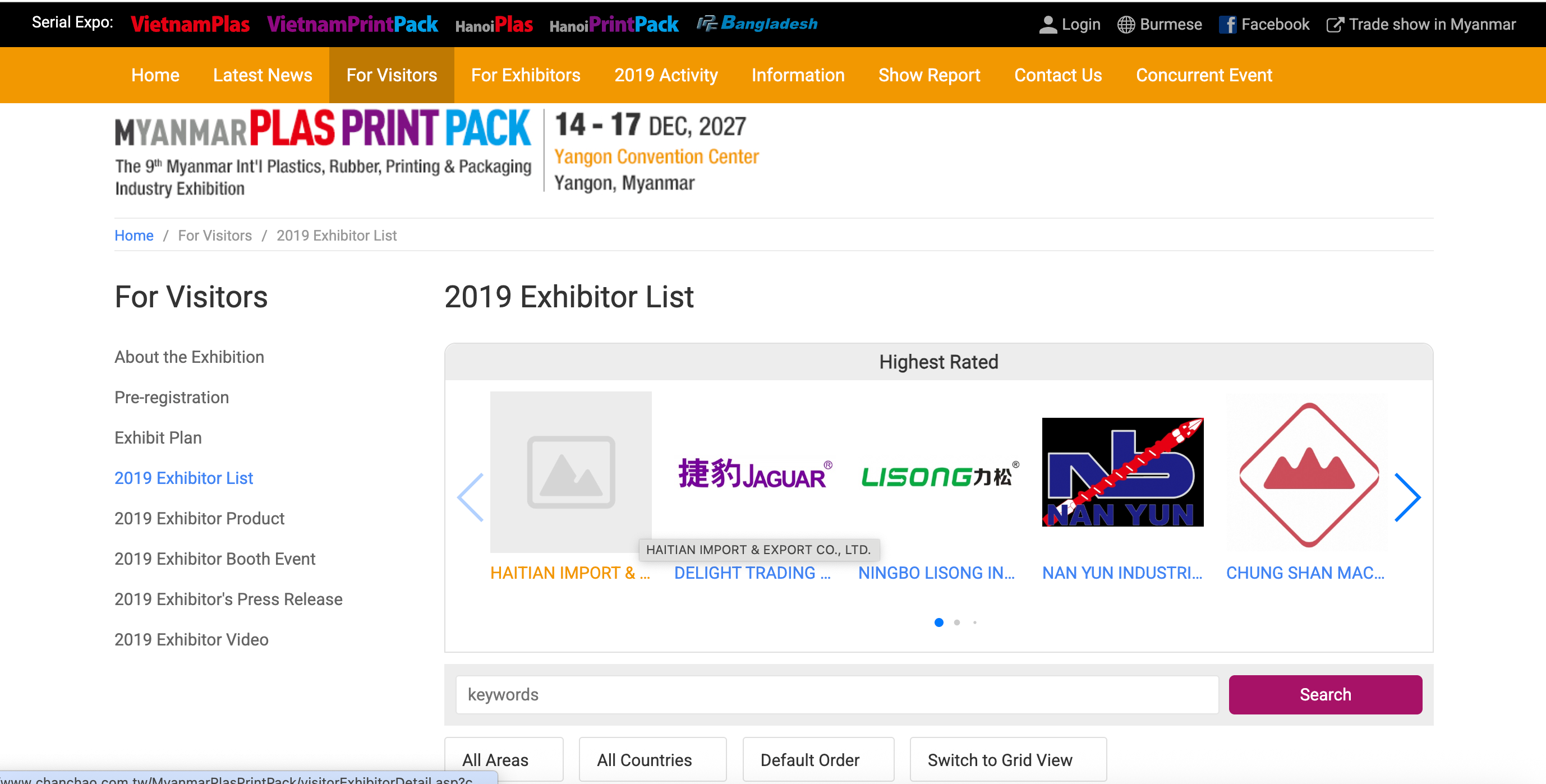The width and height of the screenshot is (1546, 784).
Task: Click the VietnamPlas expo logo
Action: (190, 24)
